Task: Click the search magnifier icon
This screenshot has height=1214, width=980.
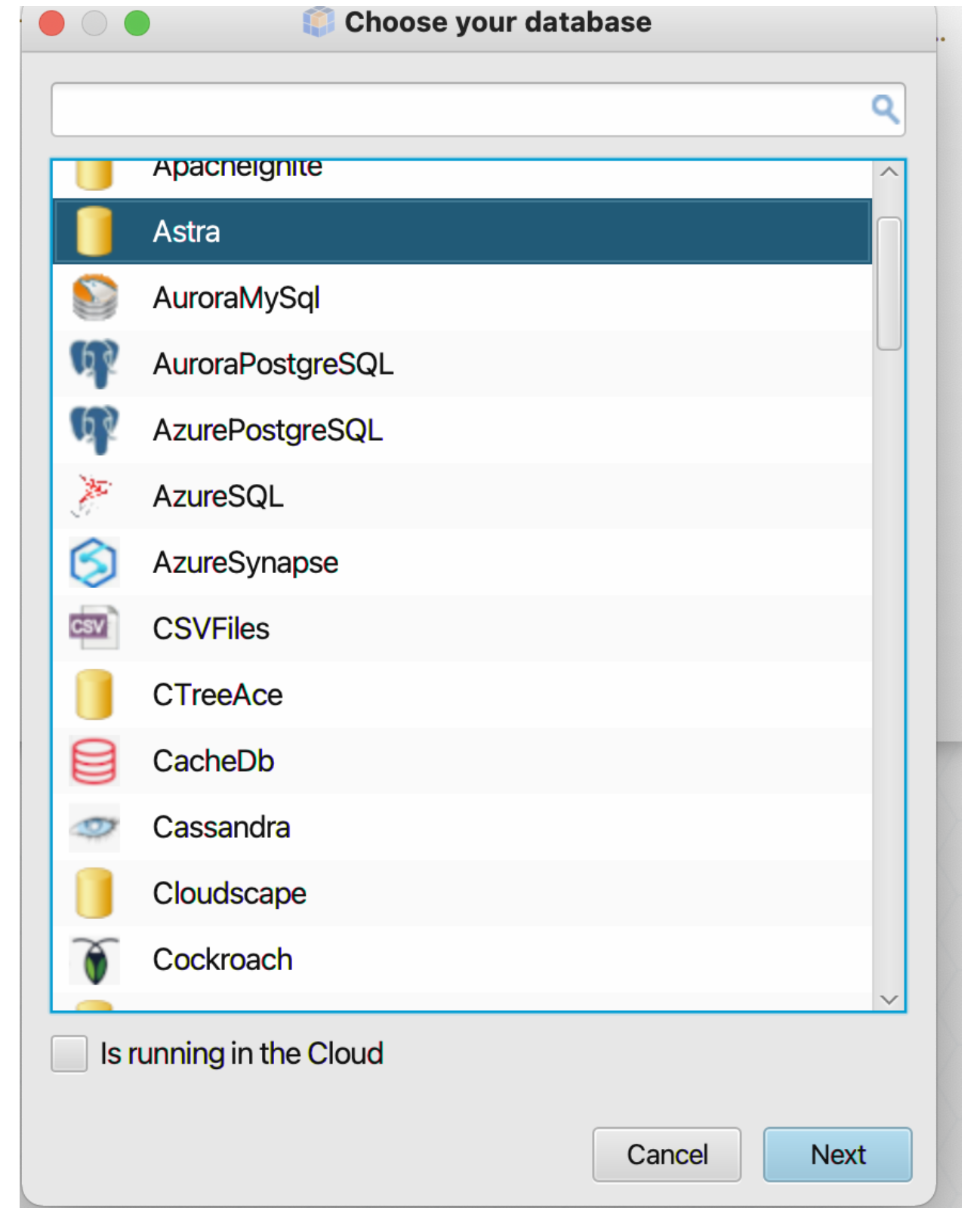Action: point(885,109)
